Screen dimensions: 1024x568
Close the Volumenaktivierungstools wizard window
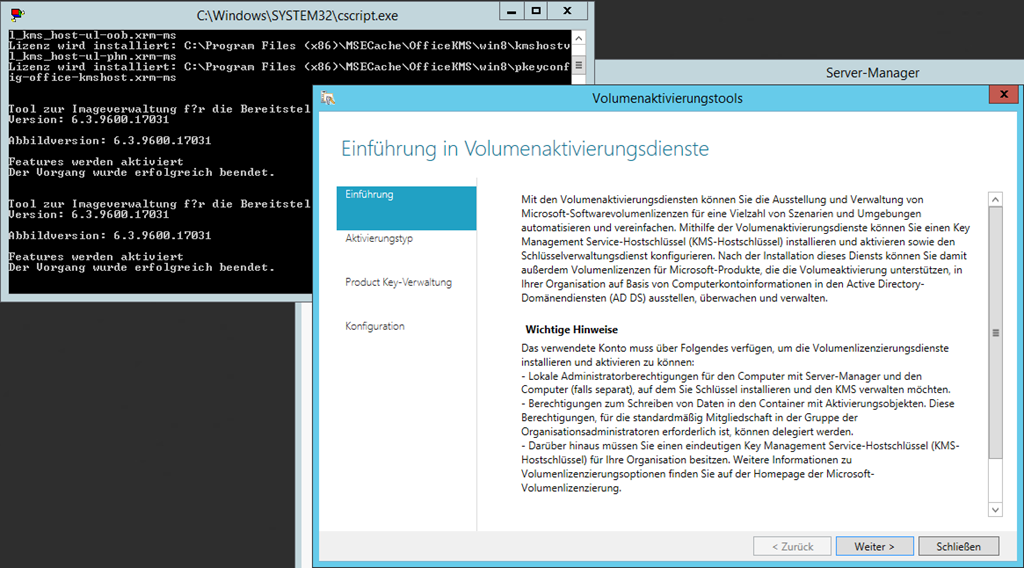(998, 96)
